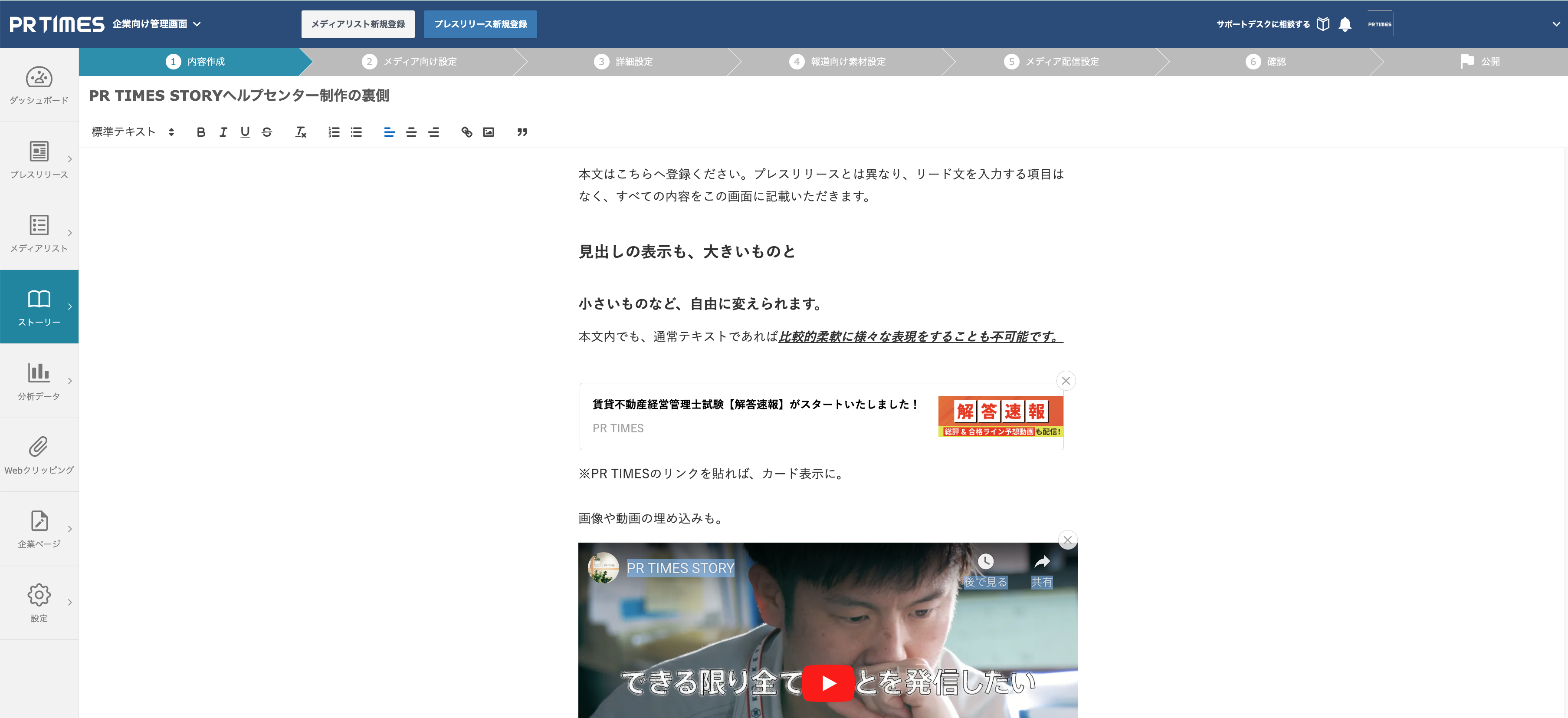Go to step 4 報道向け素材設定
Viewport: 1568px width, 718px height.
tap(837, 62)
